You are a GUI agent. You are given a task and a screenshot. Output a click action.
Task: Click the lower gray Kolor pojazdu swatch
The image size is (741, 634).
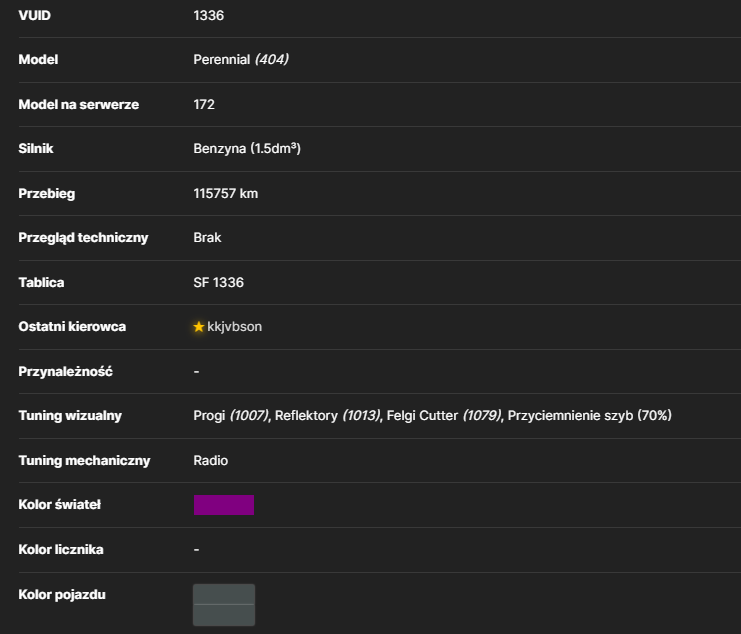tap(224, 615)
